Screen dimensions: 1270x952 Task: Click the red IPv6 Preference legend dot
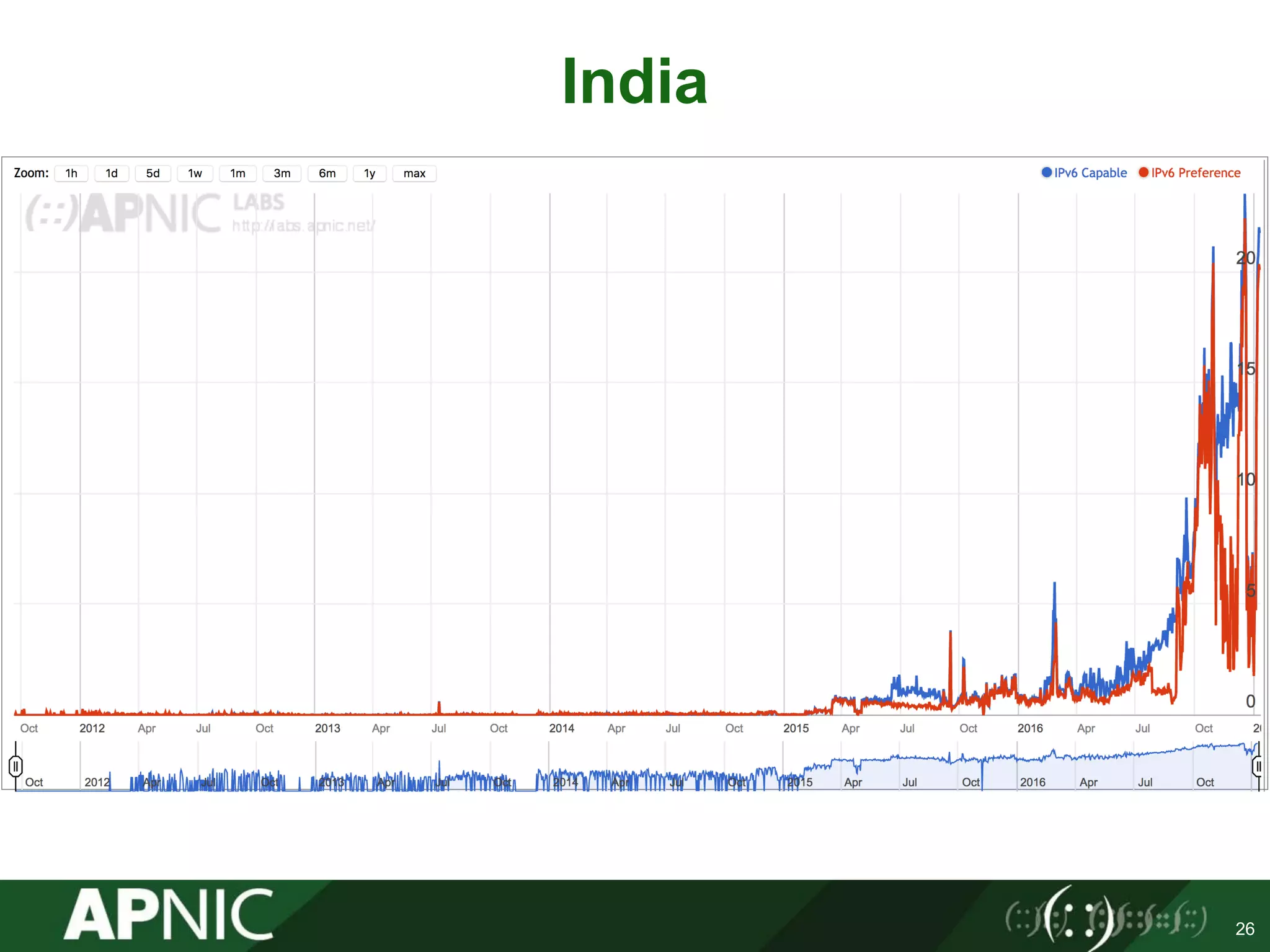pyautogui.click(x=1143, y=172)
